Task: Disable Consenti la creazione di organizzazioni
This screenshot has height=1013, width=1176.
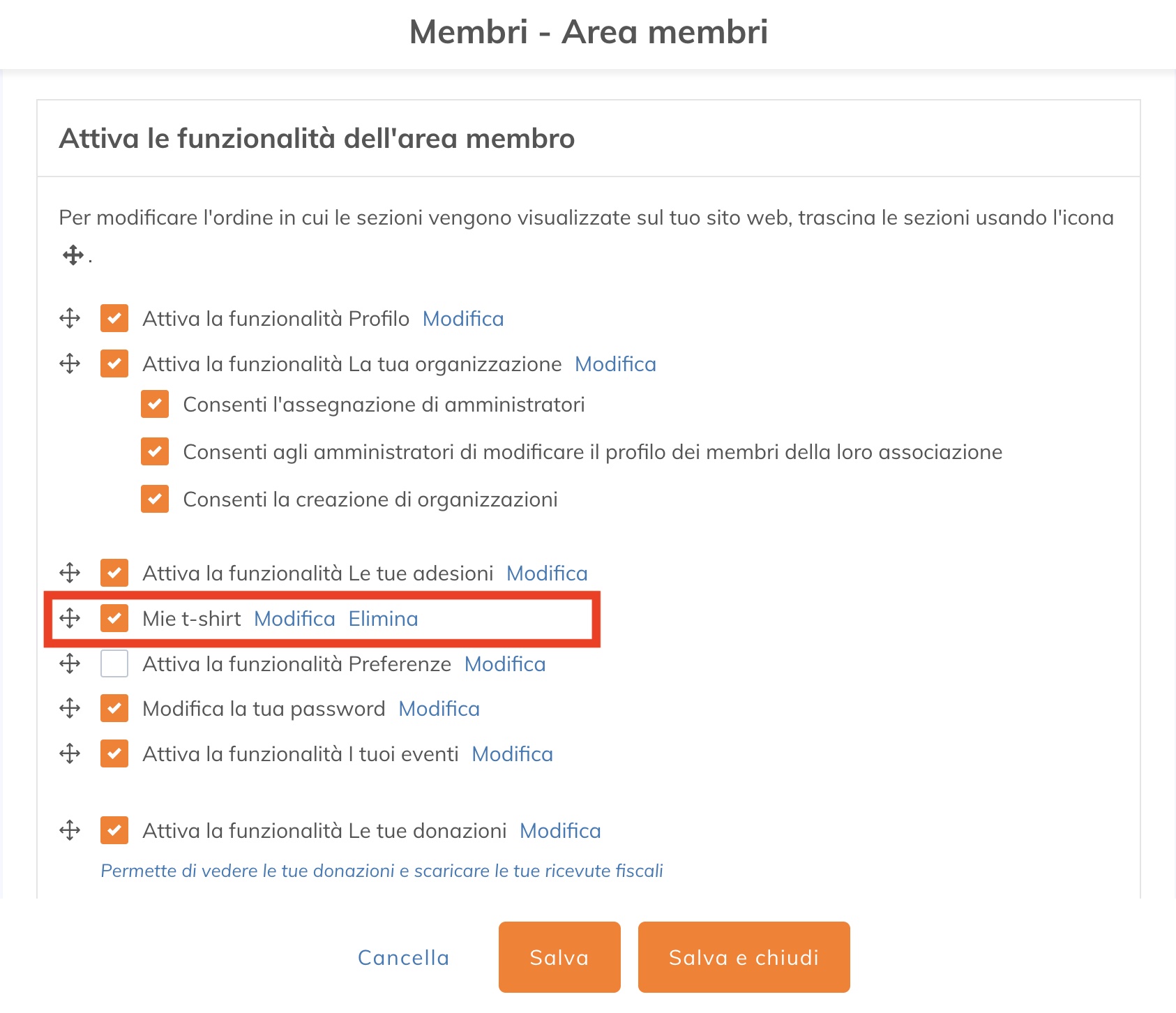Action: pyautogui.click(x=155, y=499)
